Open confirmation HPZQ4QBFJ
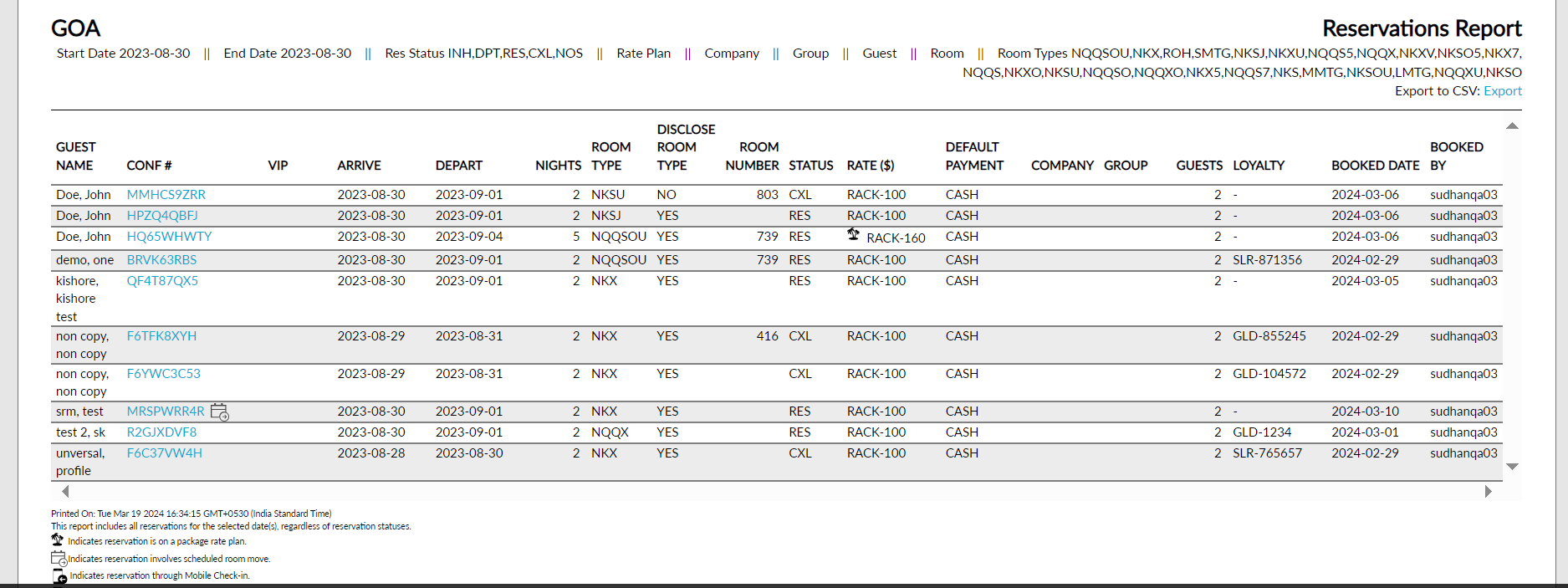 click(162, 216)
